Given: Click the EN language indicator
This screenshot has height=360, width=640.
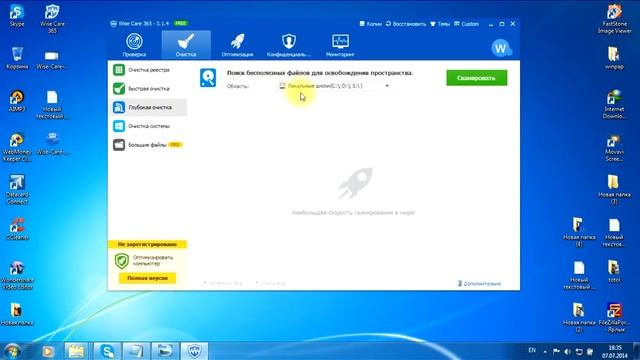Looking at the screenshot, I should click(532, 350).
